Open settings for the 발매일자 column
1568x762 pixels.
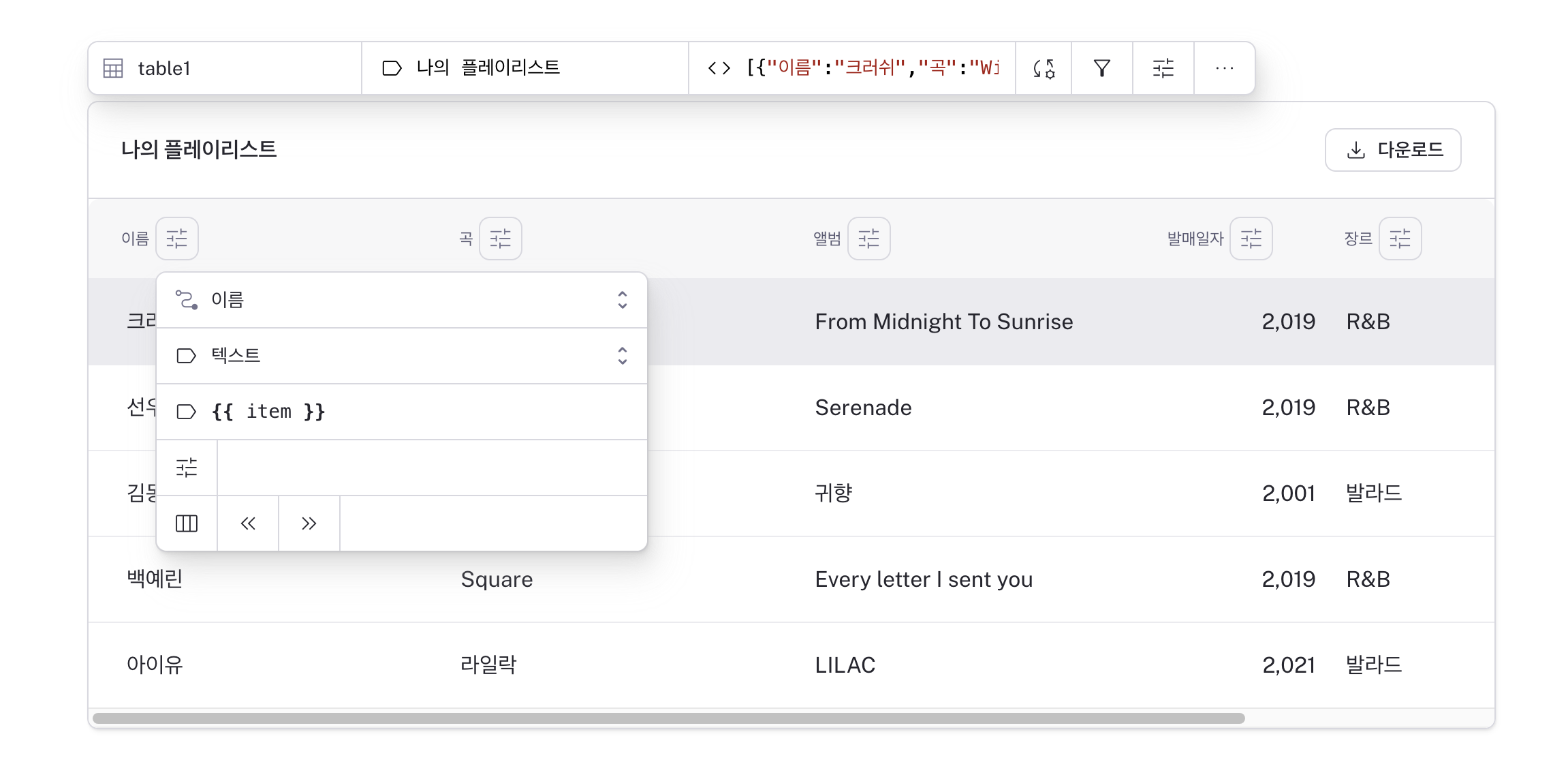pyautogui.click(x=1251, y=239)
